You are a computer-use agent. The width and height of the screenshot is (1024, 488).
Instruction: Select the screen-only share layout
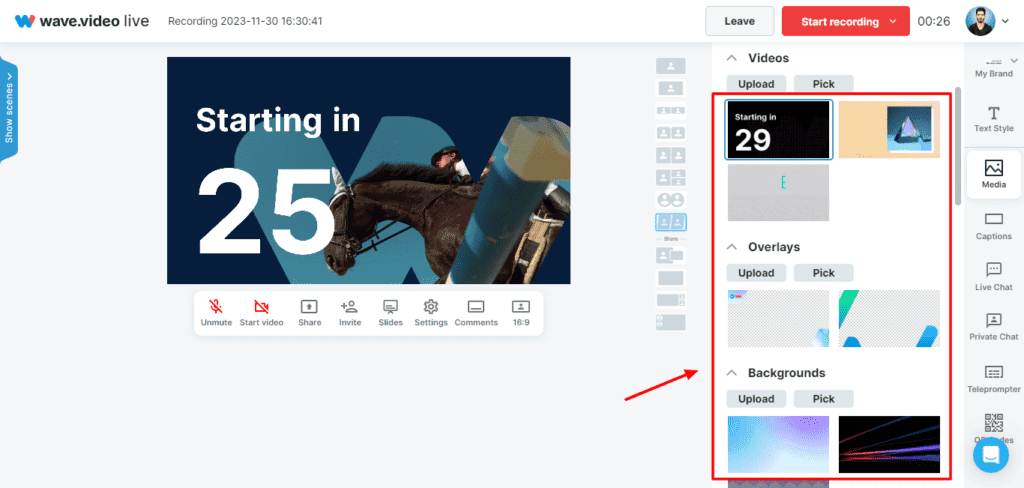pyautogui.click(x=671, y=278)
